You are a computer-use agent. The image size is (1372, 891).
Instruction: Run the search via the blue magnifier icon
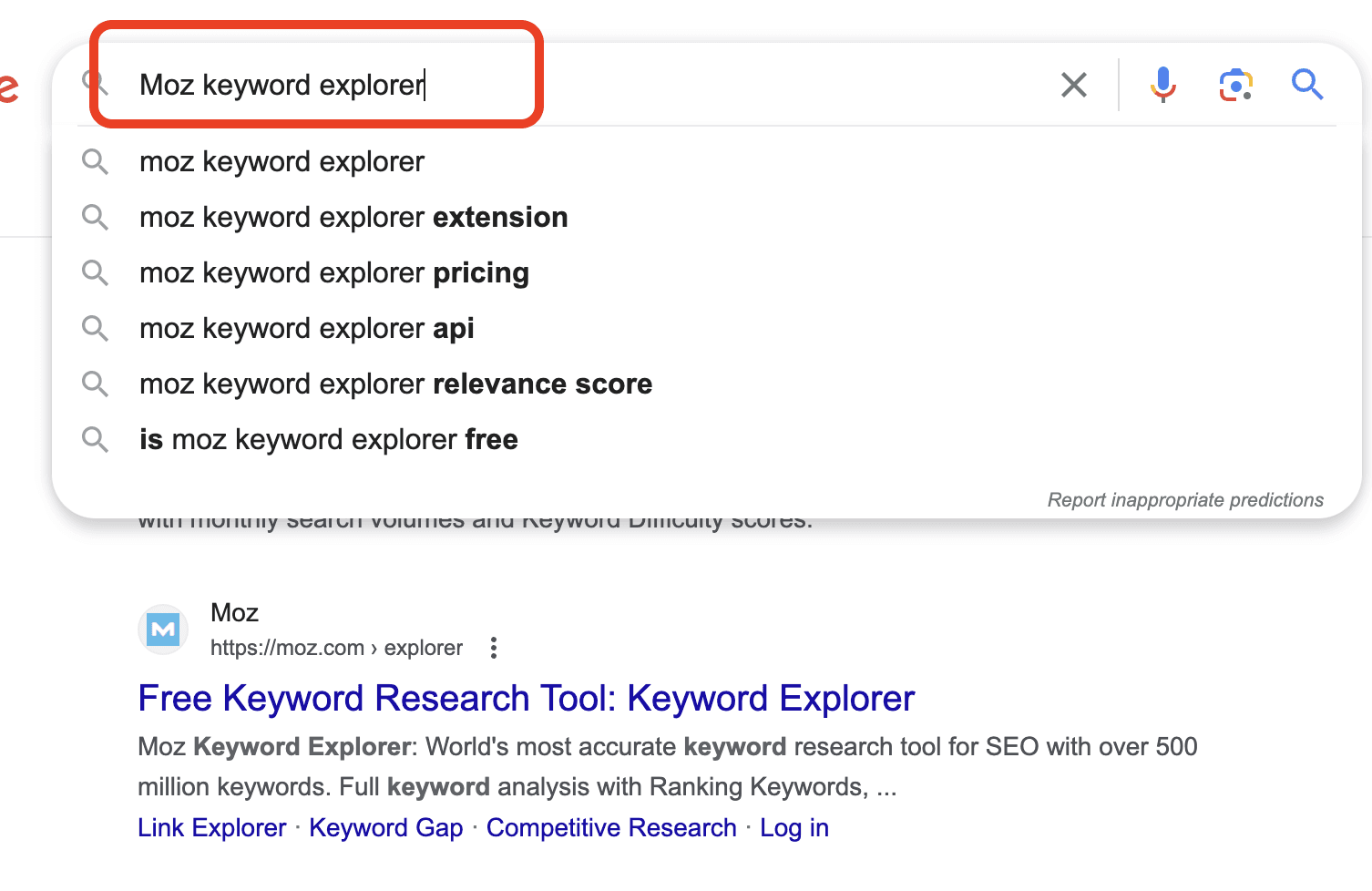(x=1306, y=84)
